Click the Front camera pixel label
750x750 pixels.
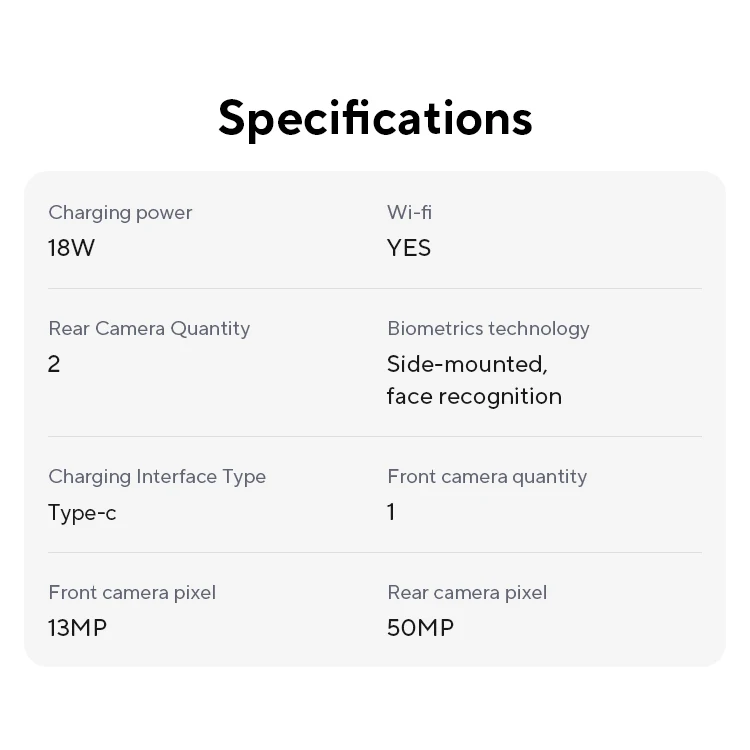[132, 592]
